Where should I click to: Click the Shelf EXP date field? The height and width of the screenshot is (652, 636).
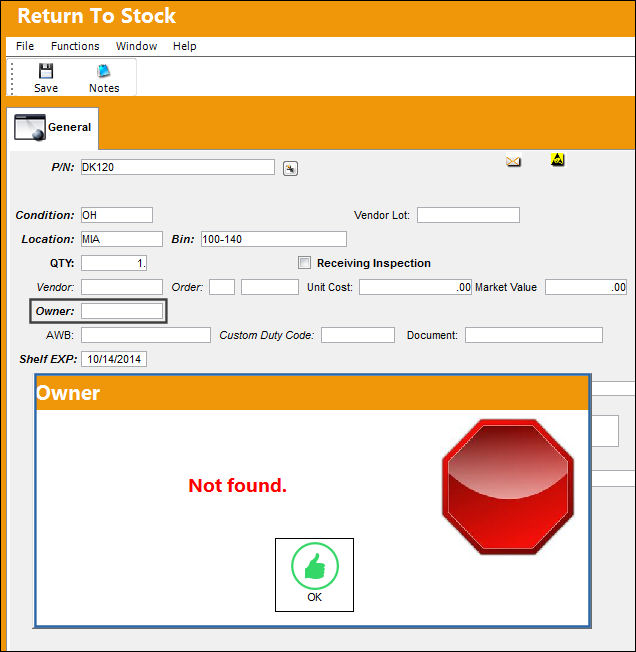pos(114,359)
